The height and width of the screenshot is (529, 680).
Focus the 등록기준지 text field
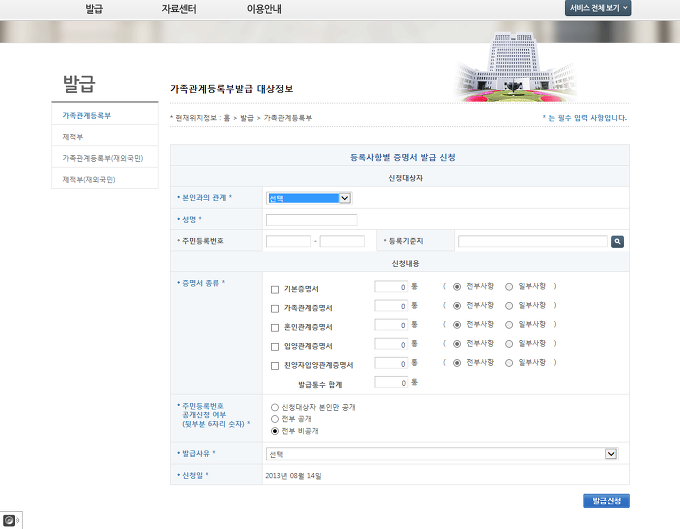pos(533,241)
